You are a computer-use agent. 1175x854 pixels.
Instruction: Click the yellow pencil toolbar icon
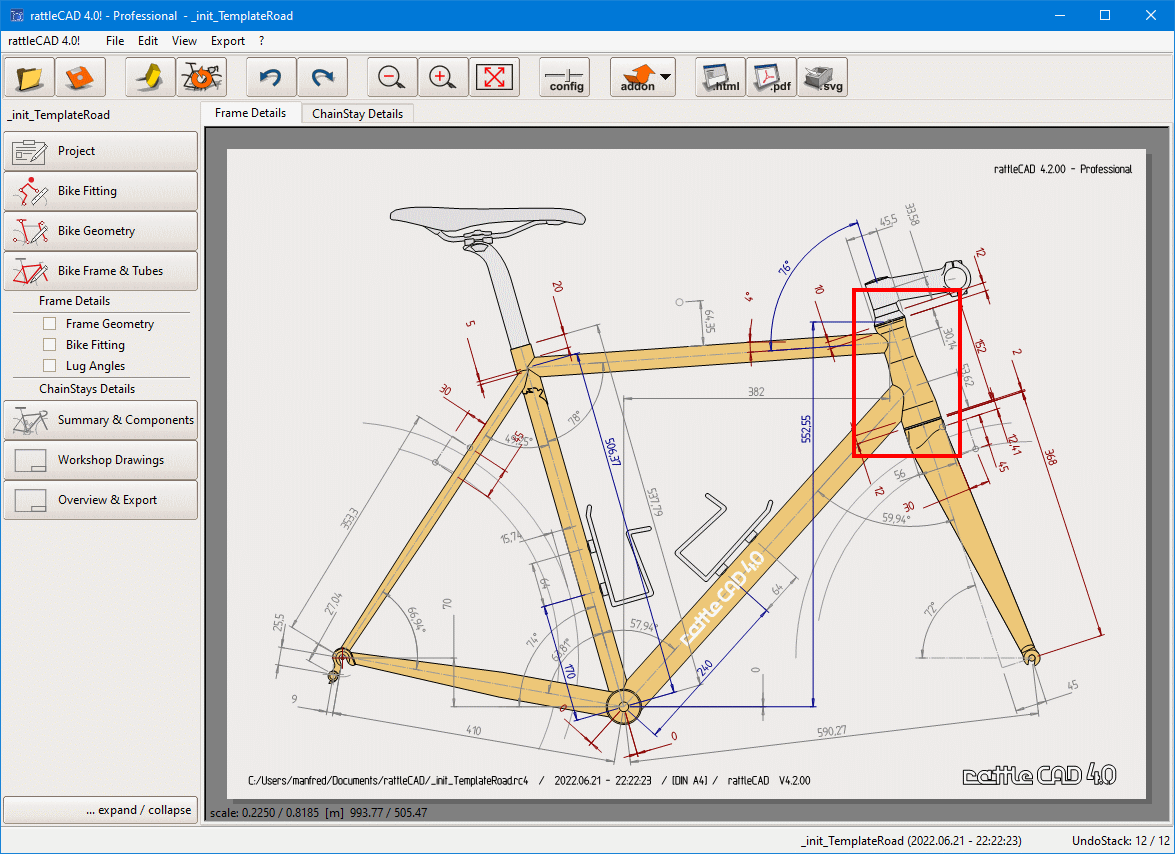(150, 77)
